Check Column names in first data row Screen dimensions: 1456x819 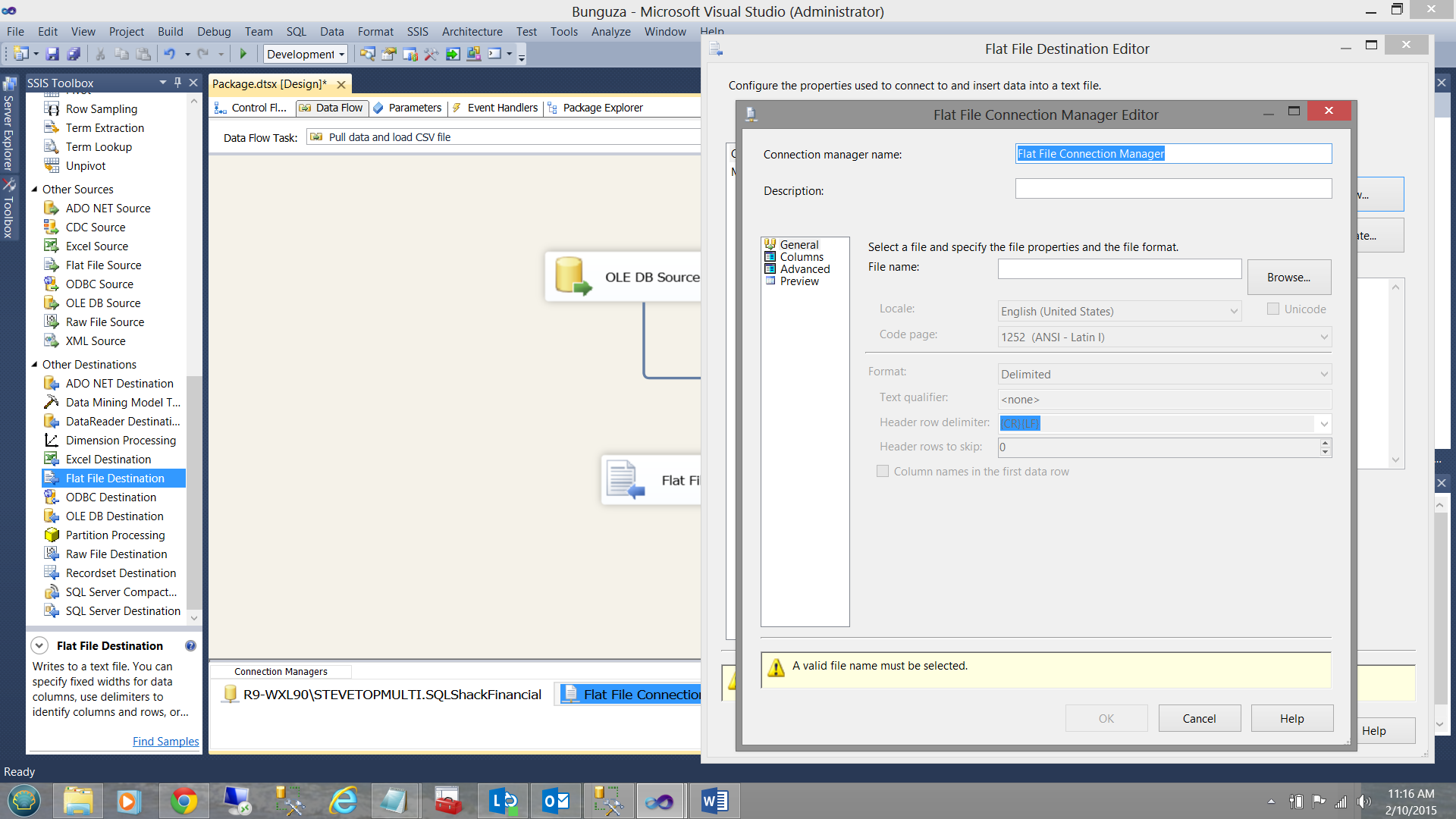click(883, 472)
